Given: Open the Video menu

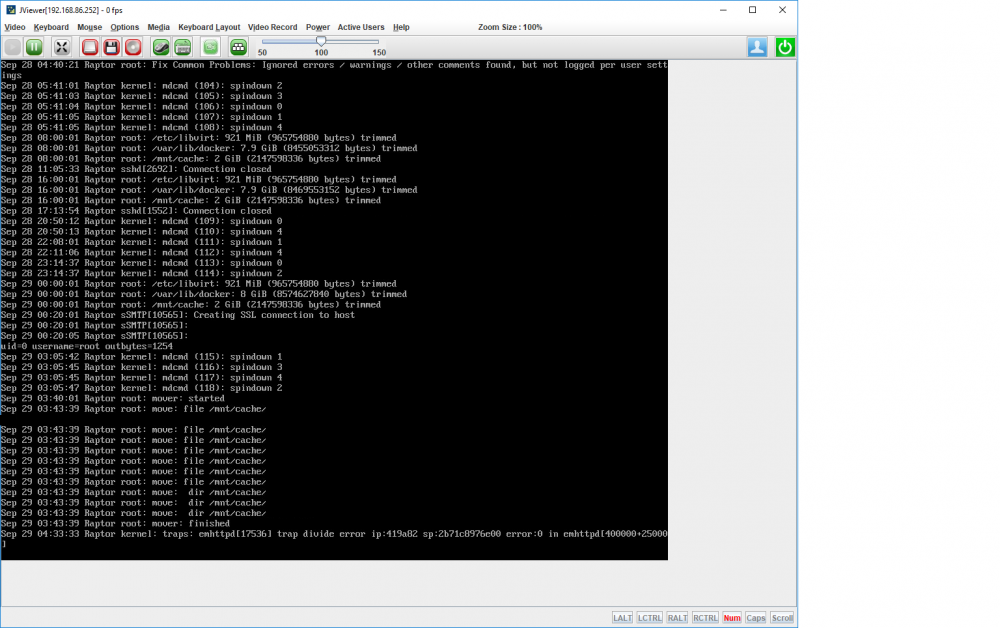Looking at the screenshot, I should [x=15, y=27].
